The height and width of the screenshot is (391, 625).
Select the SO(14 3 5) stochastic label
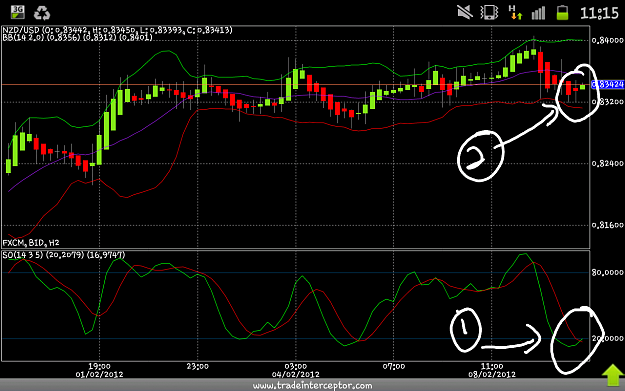64,255
